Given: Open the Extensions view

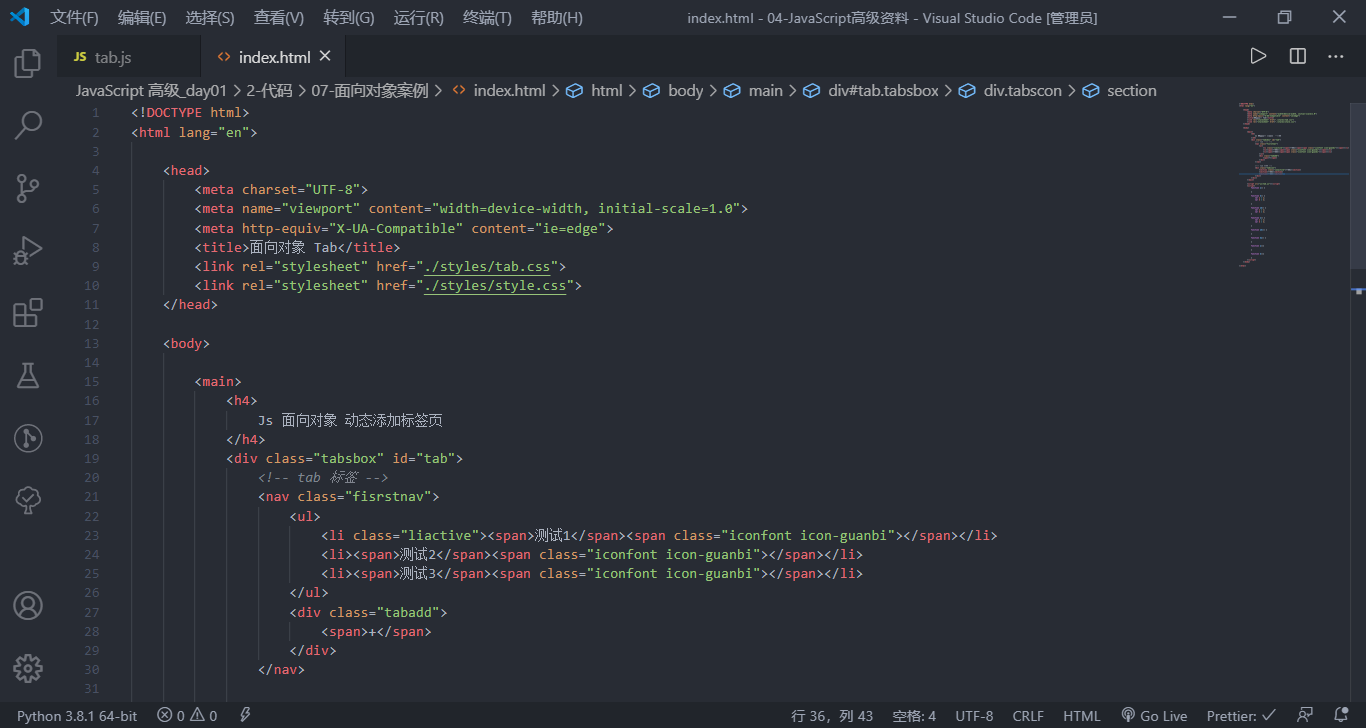Looking at the screenshot, I should click(x=27, y=312).
